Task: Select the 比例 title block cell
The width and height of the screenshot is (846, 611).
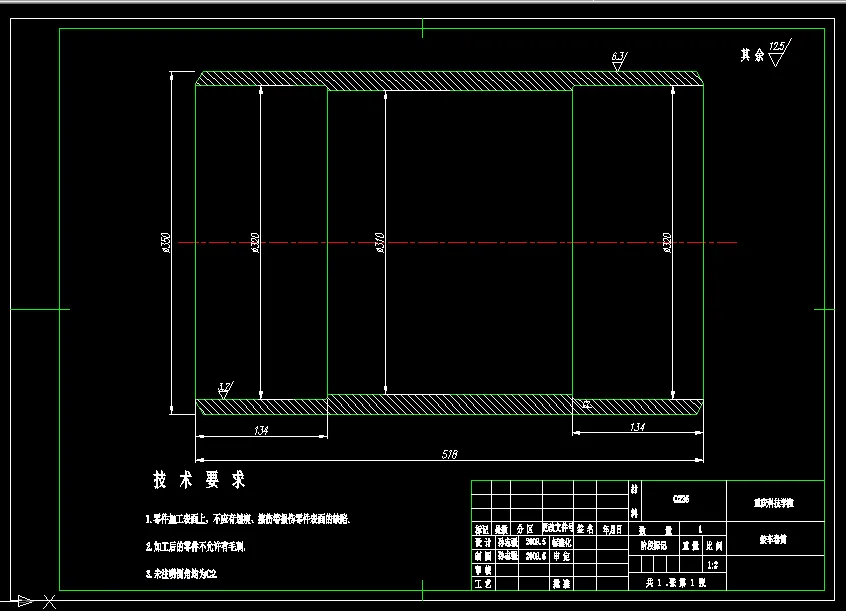Action: tap(714, 546)
